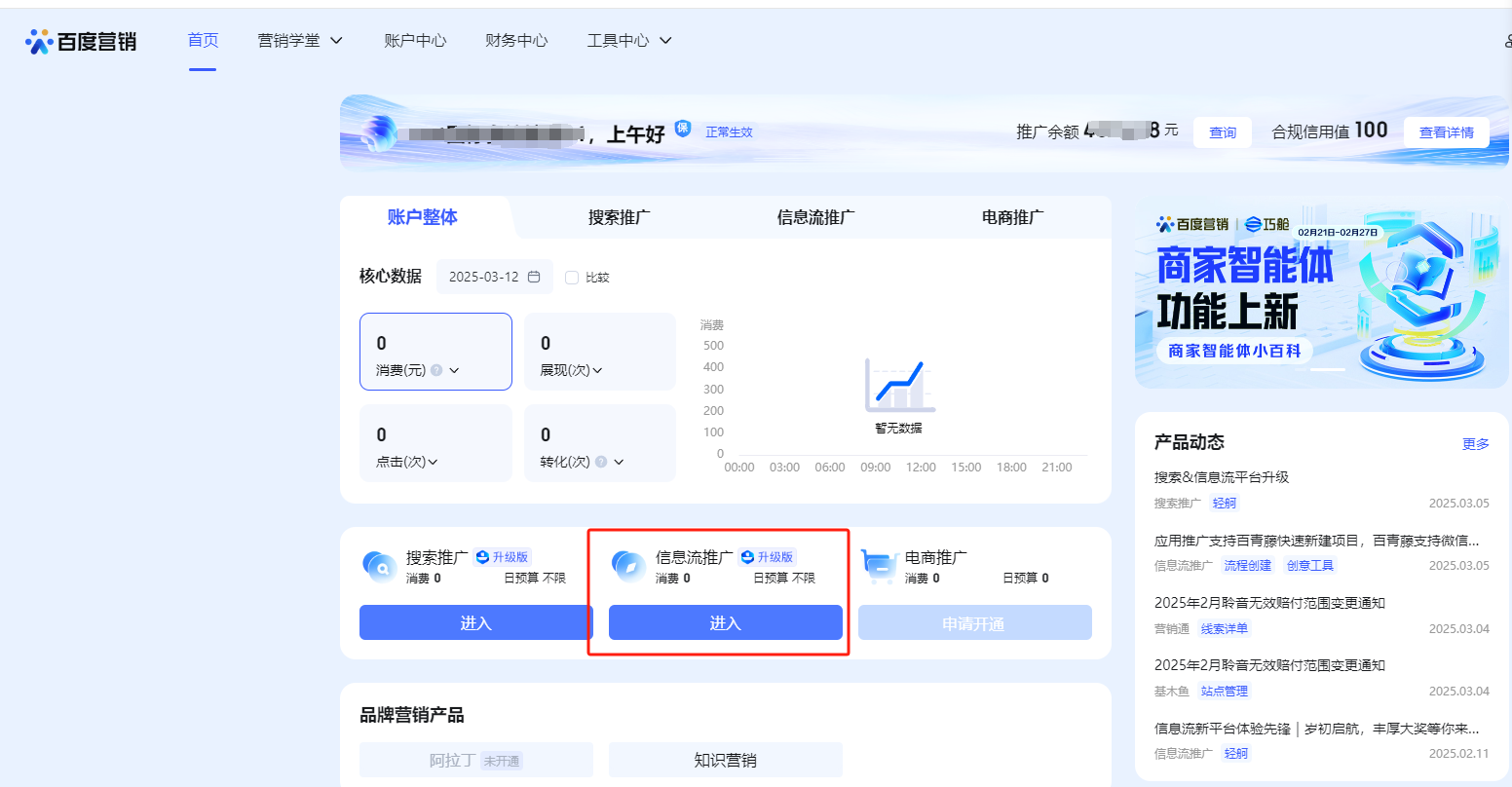The height and width of the screenshot is (787, 1512).
Task: Click the help icon next to 消费(元)
Action: pyautogui.click(x=436, y=370)
